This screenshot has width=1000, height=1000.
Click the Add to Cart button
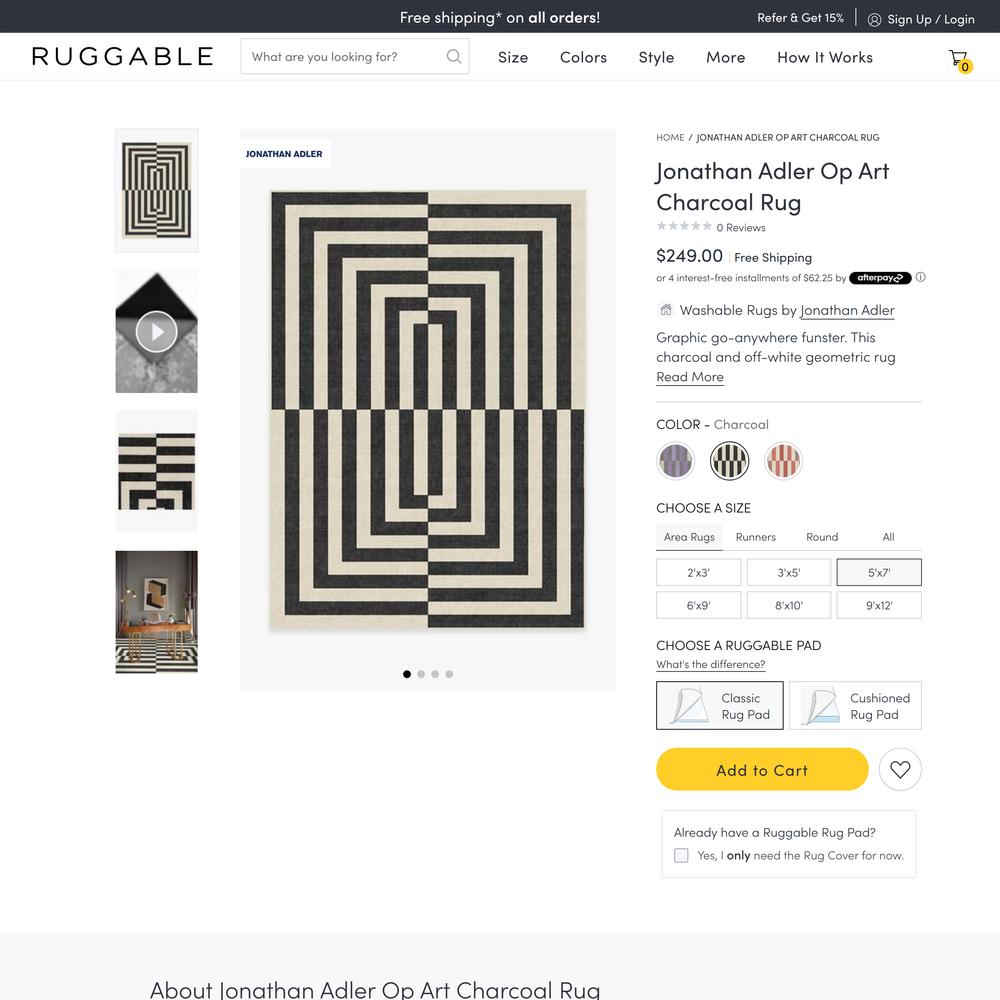(762, 770)
